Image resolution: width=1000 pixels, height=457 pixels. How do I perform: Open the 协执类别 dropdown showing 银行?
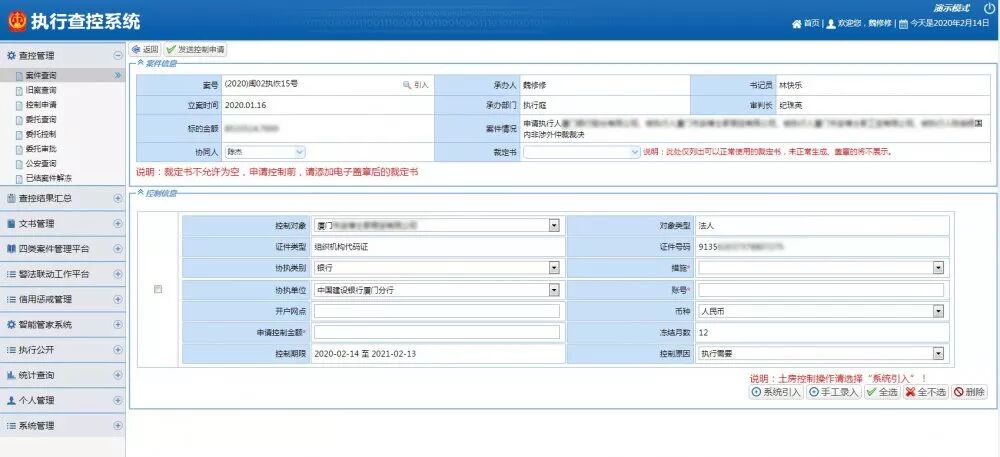[x=437, y=268]
